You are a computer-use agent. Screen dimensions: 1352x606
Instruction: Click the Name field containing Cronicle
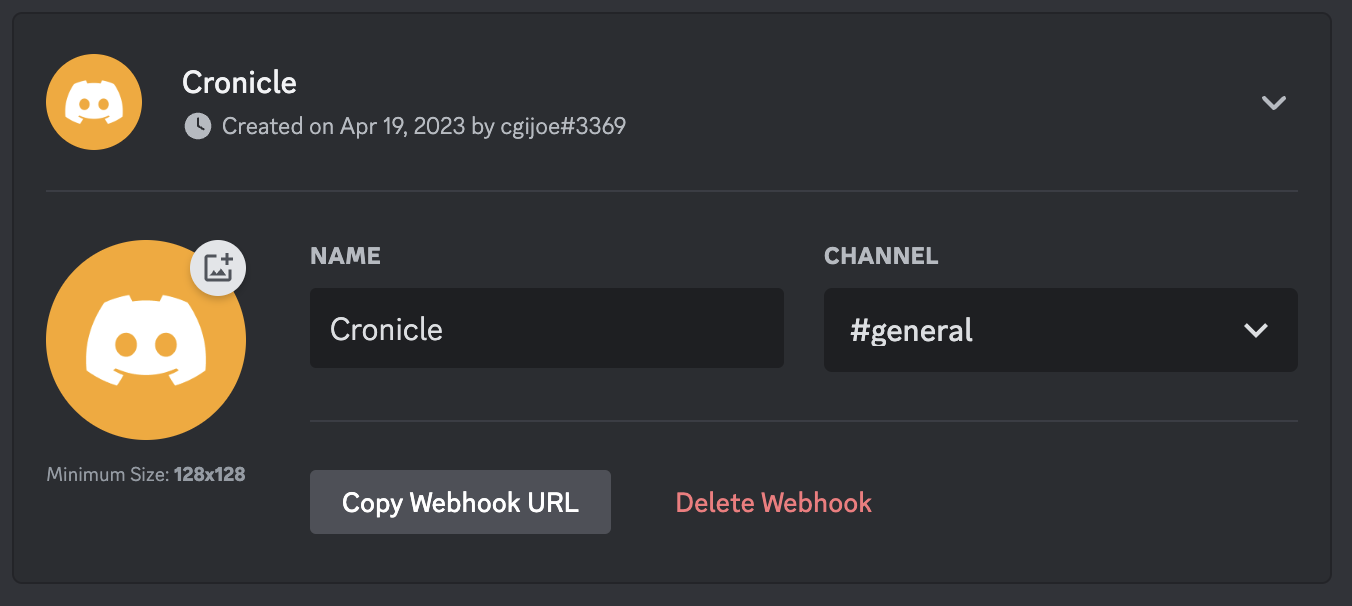(x=546, y=329)
